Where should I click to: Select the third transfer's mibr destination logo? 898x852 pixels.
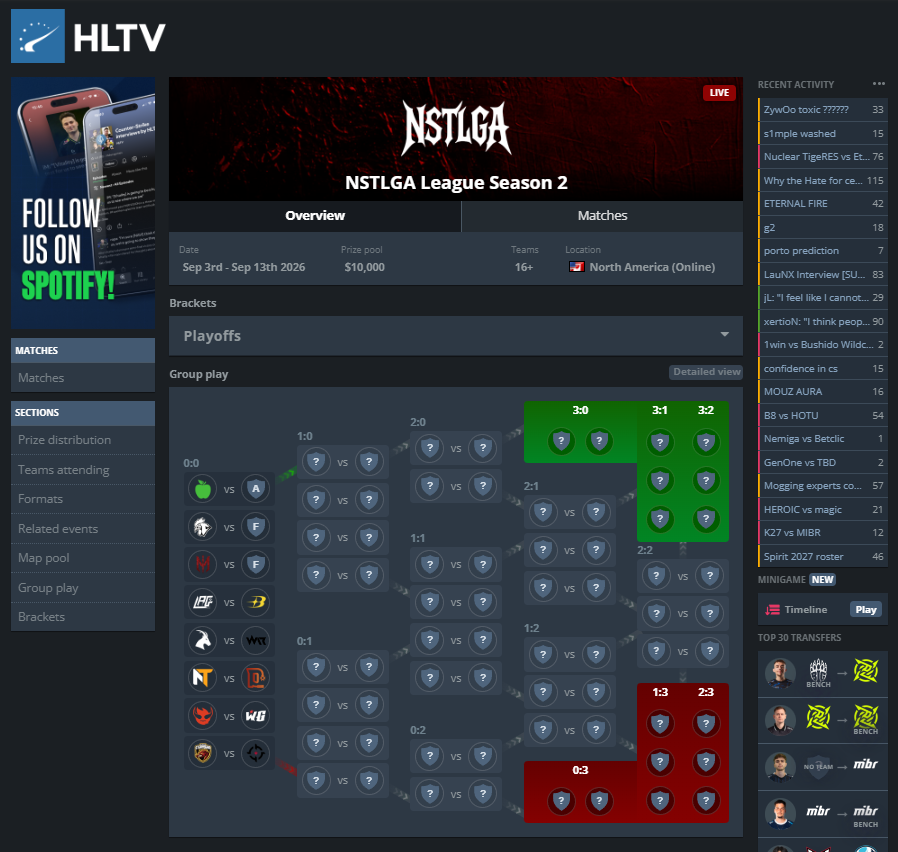tap(865, 764)
